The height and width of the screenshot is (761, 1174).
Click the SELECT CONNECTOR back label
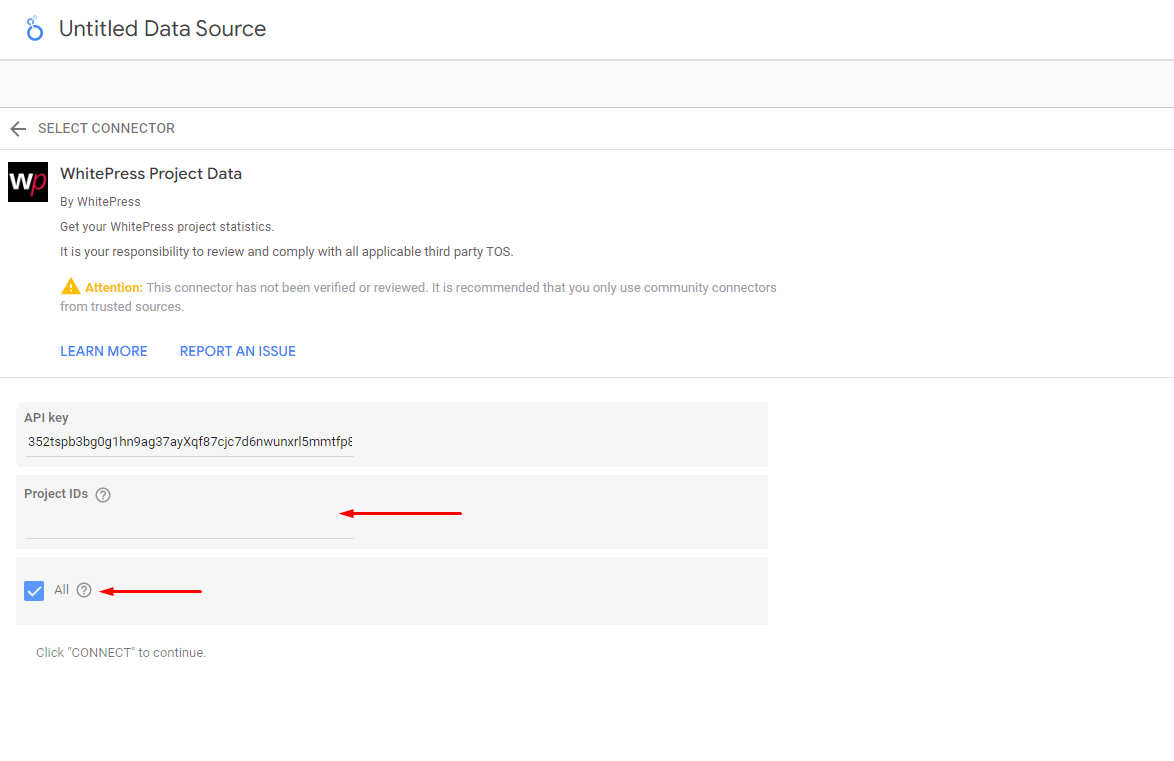point(106,128)
